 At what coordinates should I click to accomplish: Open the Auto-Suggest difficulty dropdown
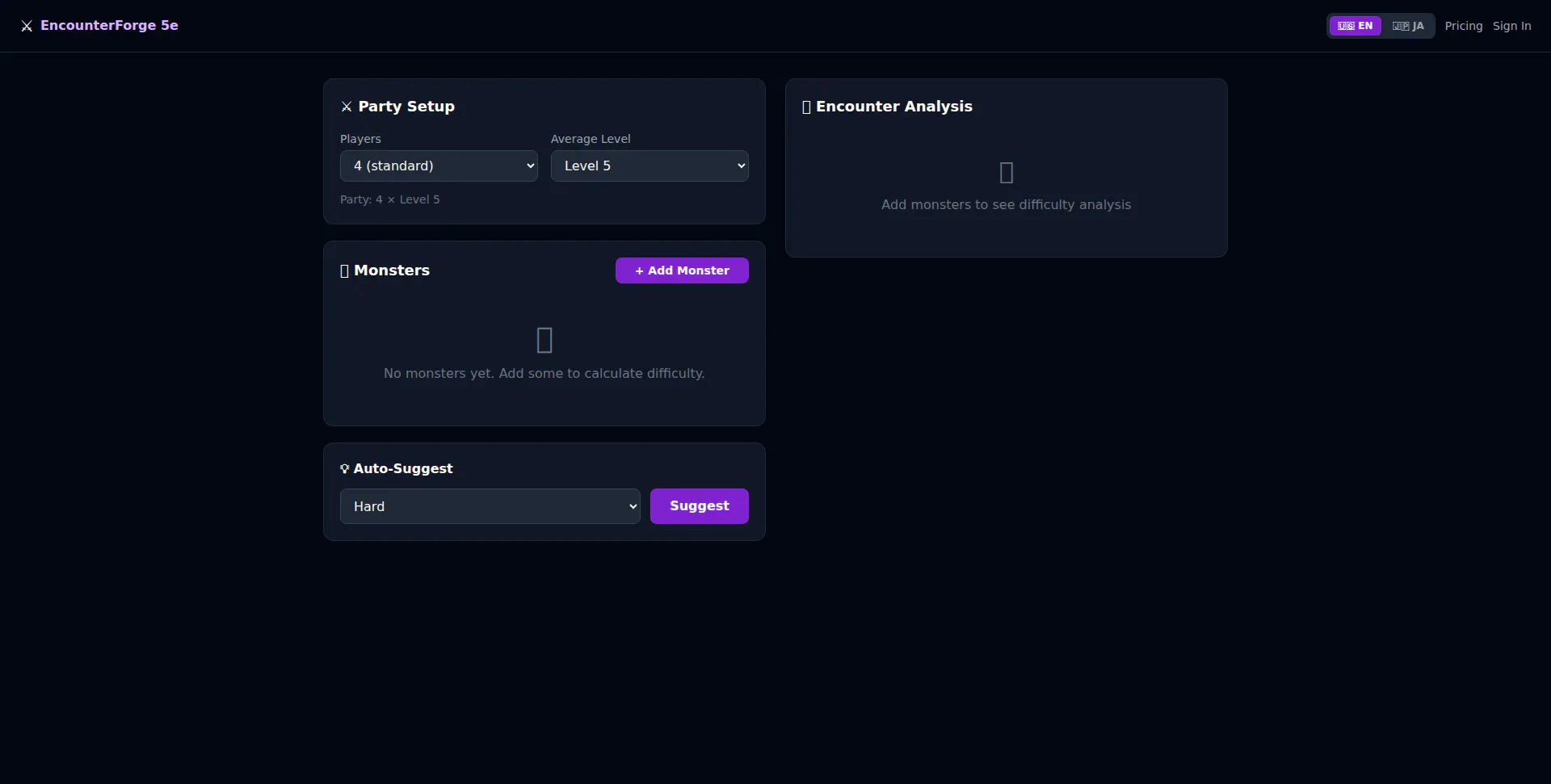point(490,506)
